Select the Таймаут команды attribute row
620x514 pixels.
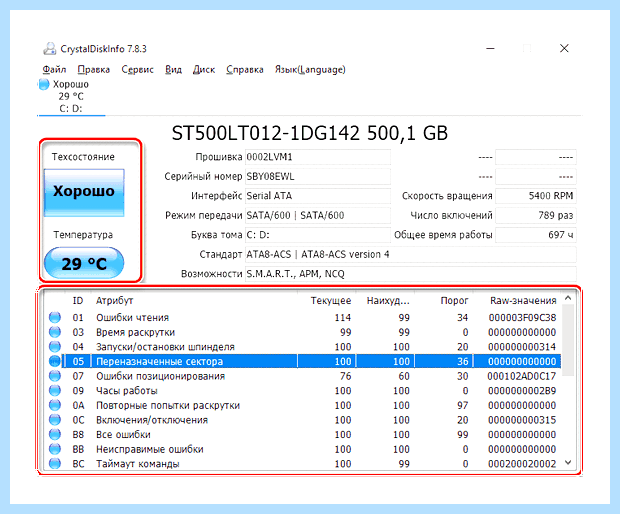click(x=302, y=463)
